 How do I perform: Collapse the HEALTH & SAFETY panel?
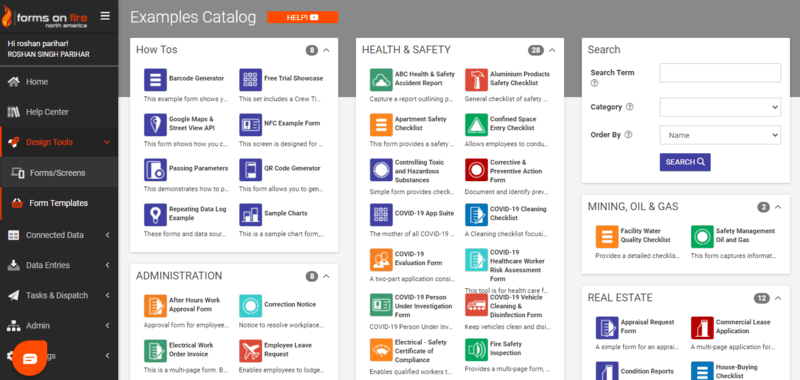tap(553, 50)
